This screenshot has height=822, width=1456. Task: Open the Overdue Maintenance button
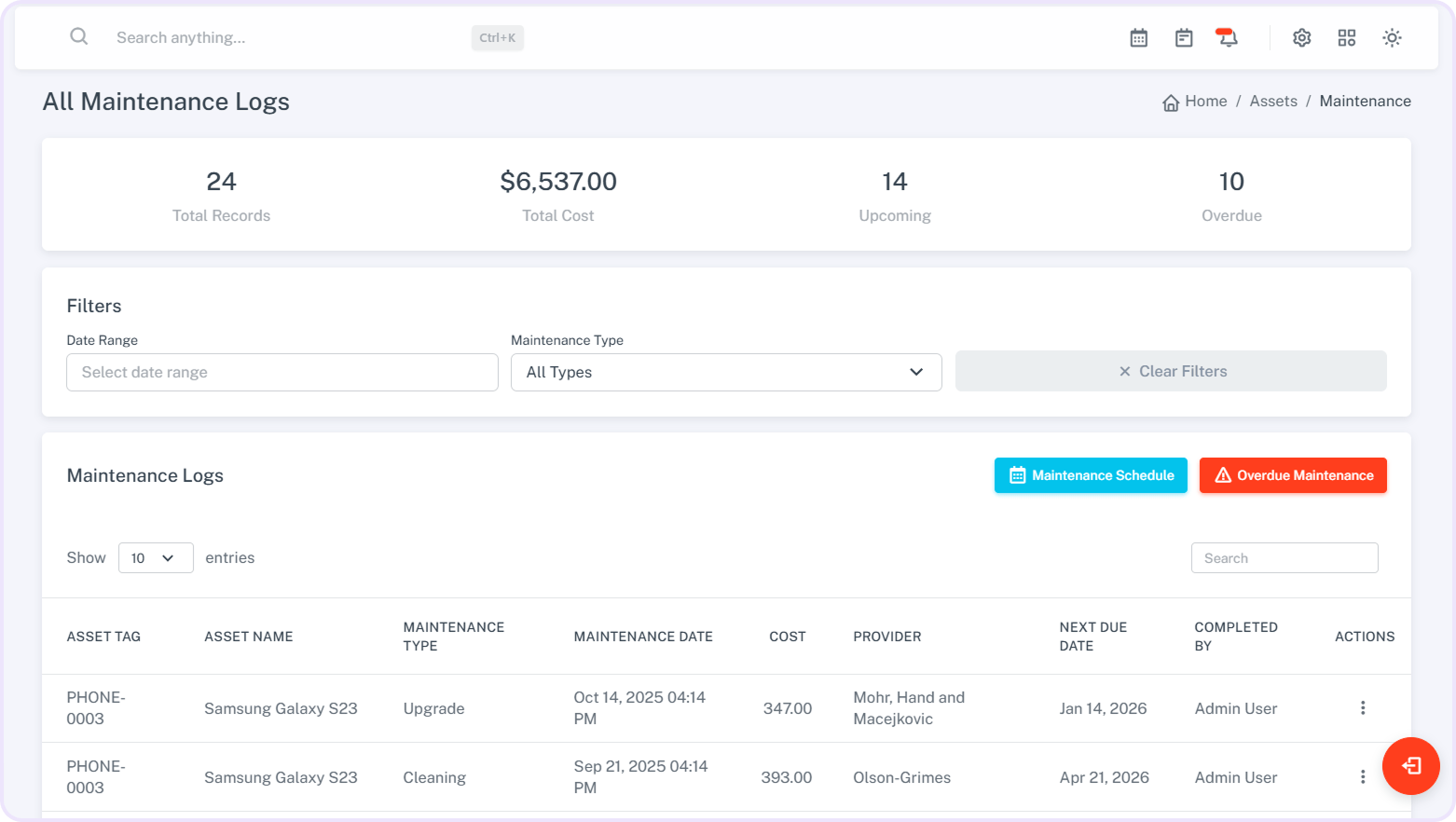coord(1292,475)
